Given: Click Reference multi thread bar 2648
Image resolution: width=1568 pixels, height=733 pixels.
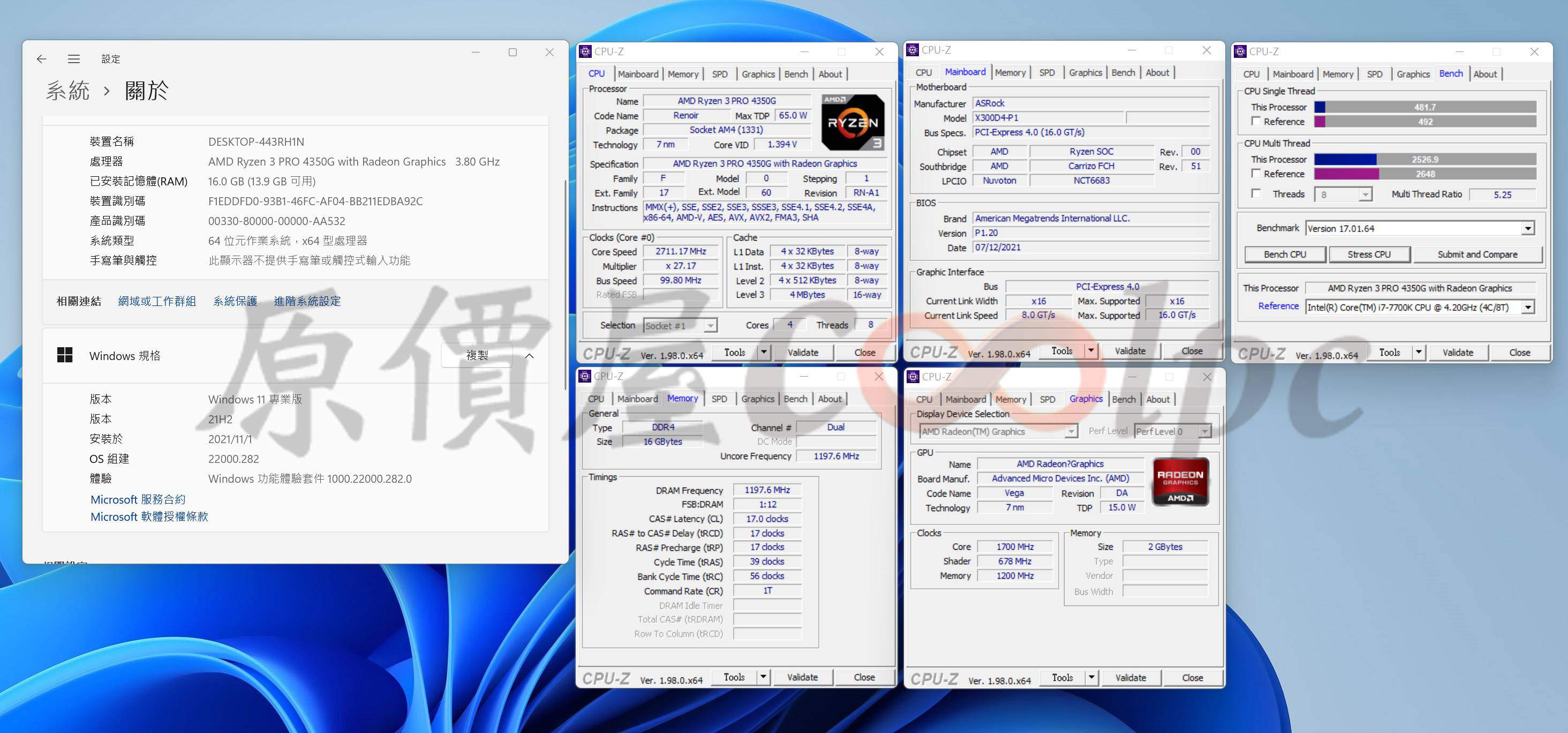Looking at the screenshot, I should (1425, 174).
